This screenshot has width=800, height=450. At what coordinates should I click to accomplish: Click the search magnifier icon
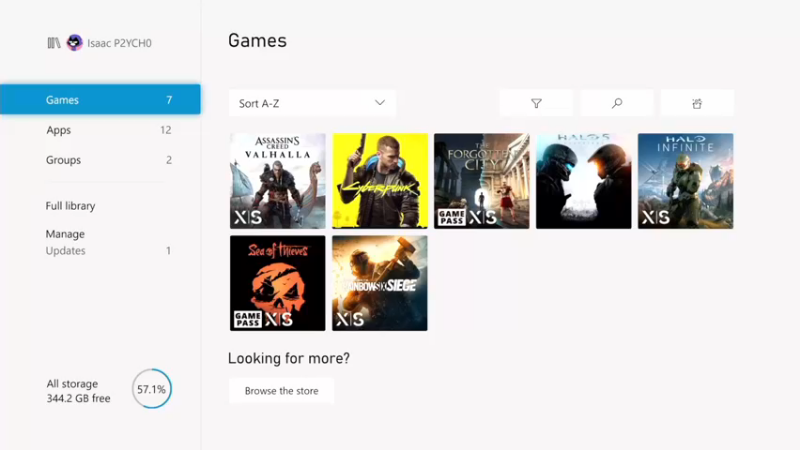[x=617, y=103]
